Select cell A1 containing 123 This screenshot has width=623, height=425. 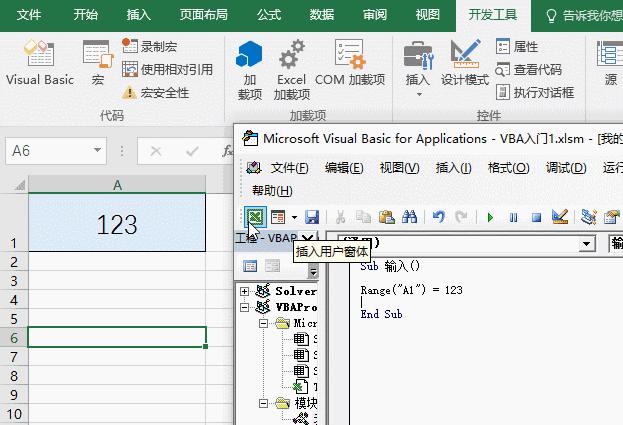click(117, 222)
